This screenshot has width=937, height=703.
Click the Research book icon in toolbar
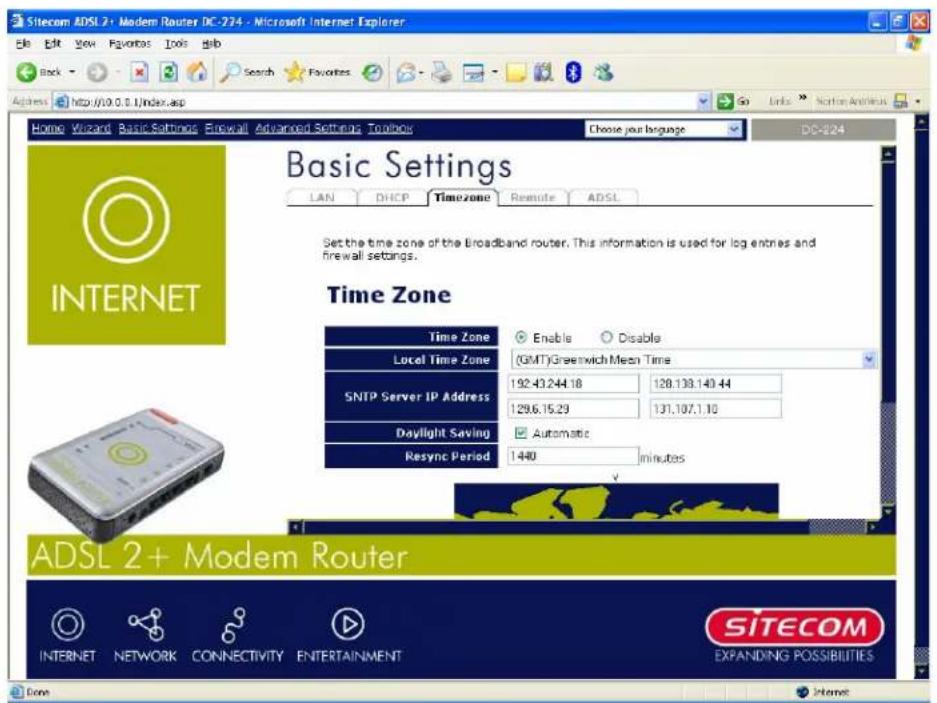click(543, 72)
